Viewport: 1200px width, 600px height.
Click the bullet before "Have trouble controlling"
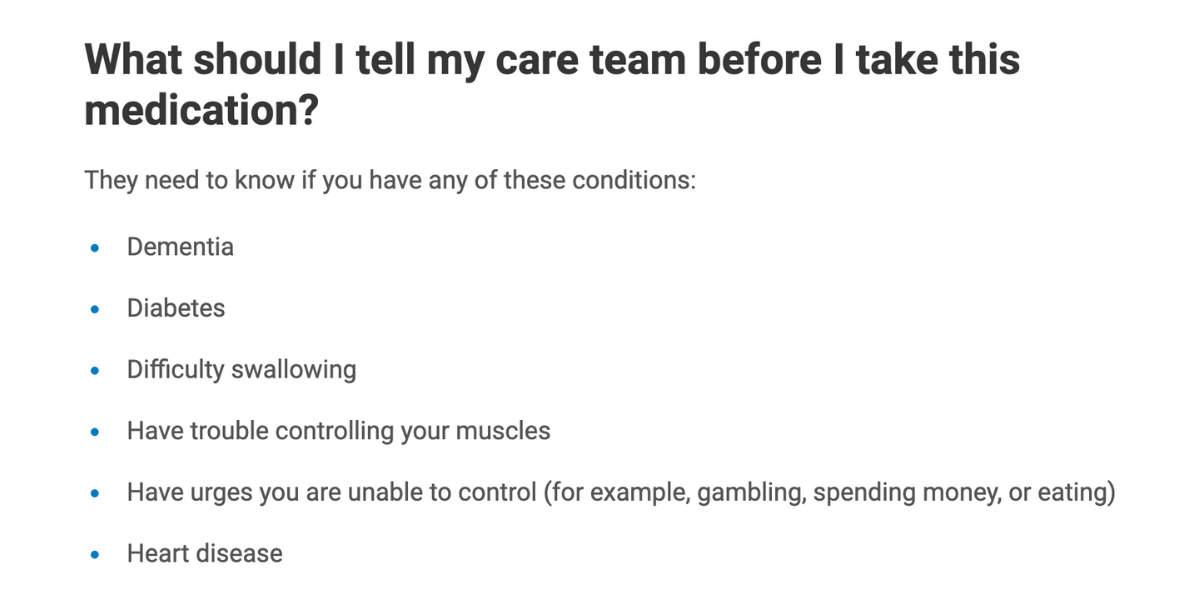(x=95, y=432)
